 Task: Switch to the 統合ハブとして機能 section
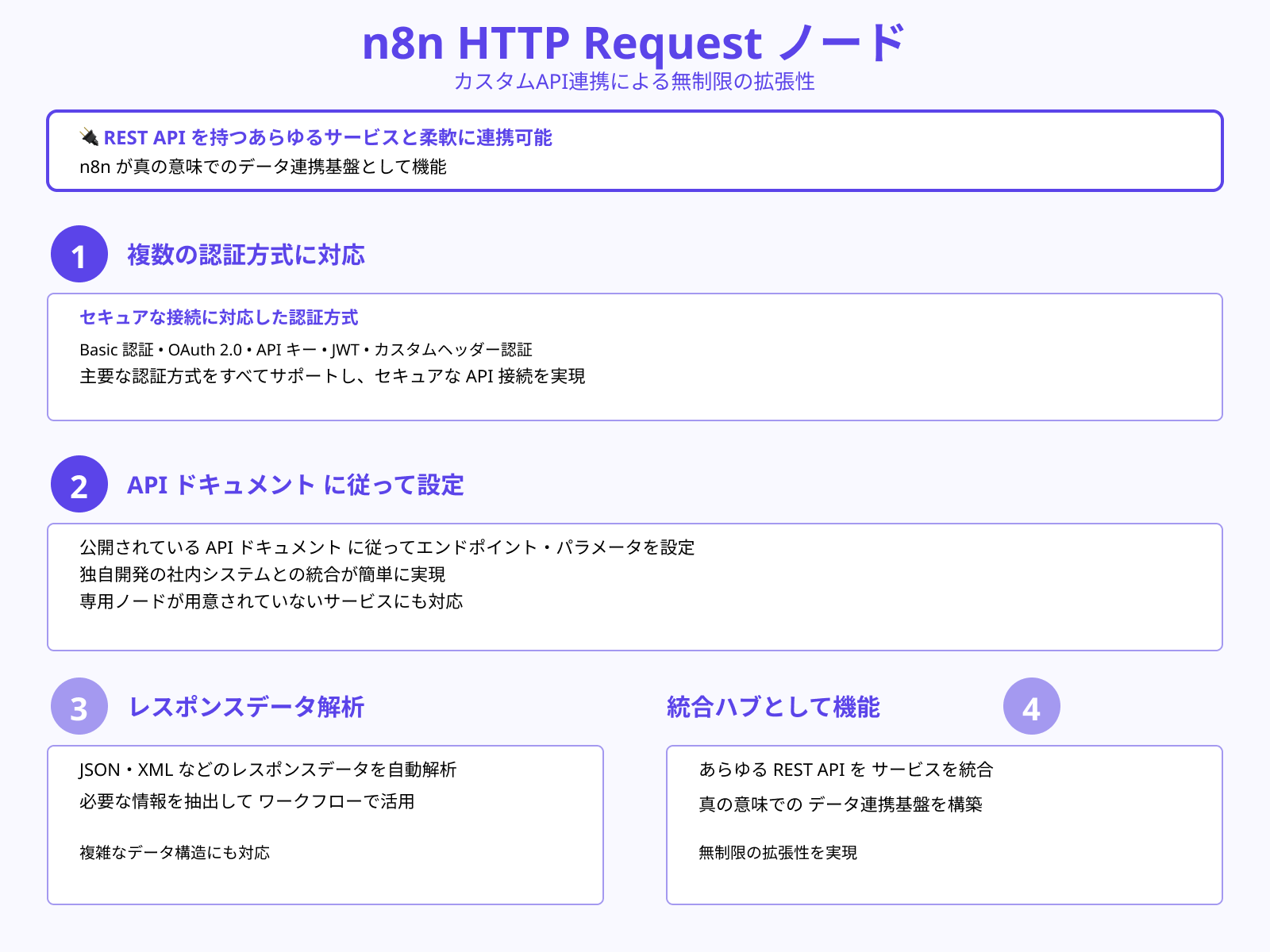click(774, 706)
